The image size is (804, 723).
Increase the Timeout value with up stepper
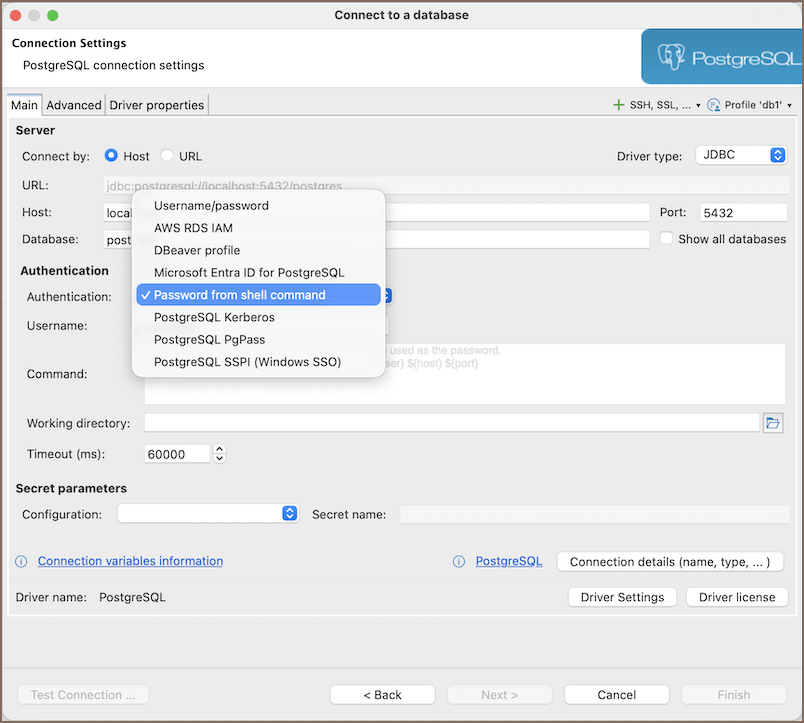pyautogui.click(x=219, y=449)
